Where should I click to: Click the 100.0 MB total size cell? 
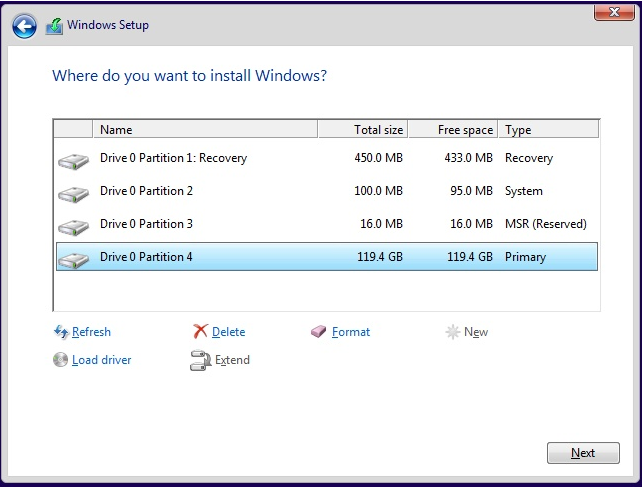(379, 191)
